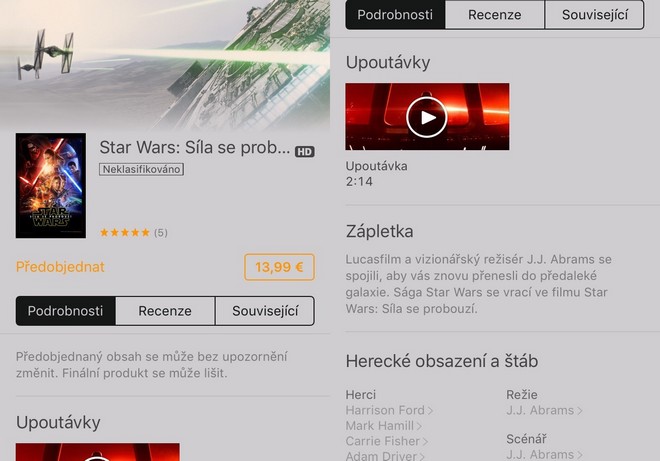Image resolution: width=660 pixels, height=461 pixels.
Task: Open top-right Recenze tab
Action: [495, 15]
